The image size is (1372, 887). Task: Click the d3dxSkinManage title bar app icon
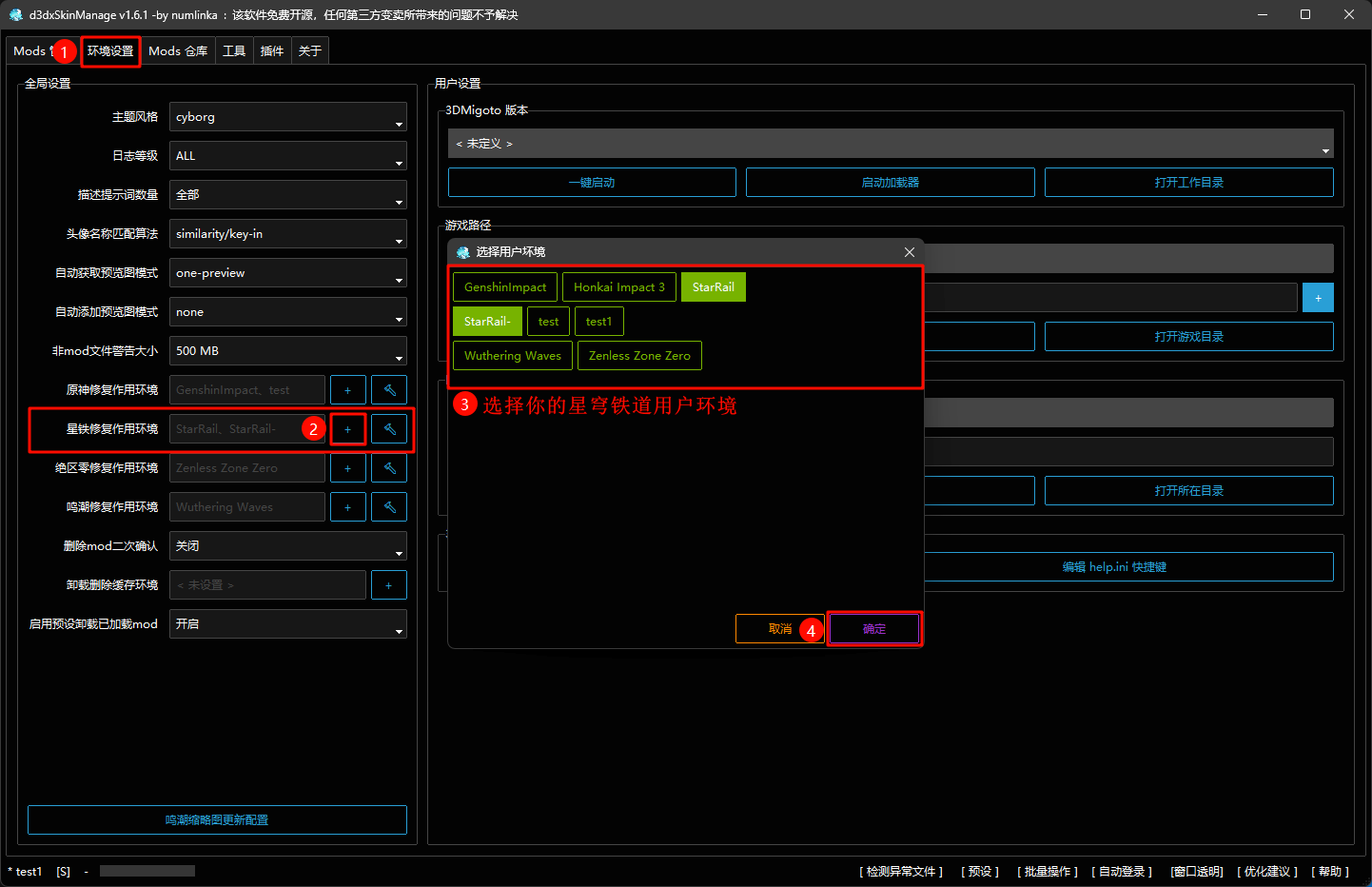(x=16, y=14)
